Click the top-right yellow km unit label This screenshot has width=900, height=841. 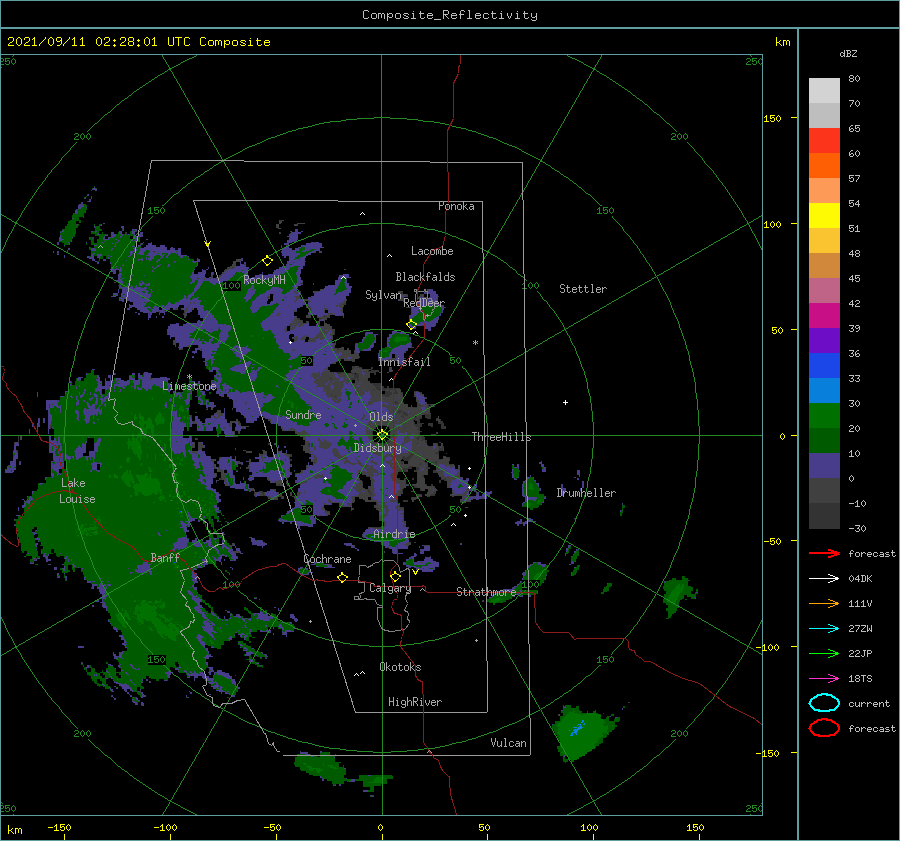pos(782,42)
